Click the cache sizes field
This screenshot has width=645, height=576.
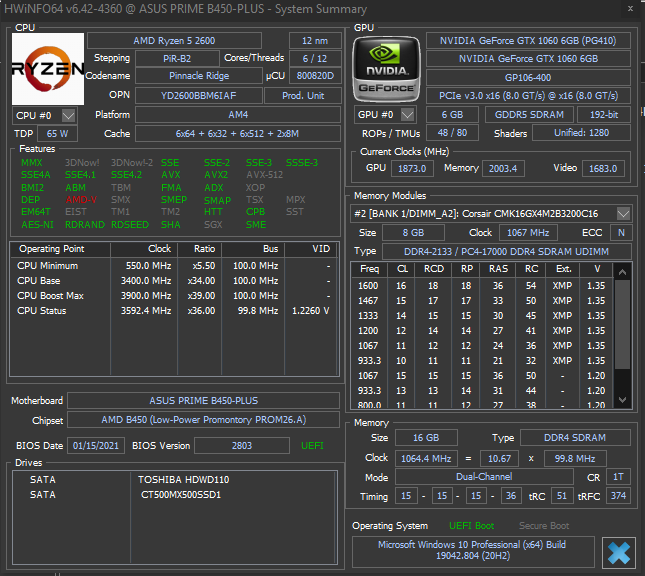click(x=238, y=134)
